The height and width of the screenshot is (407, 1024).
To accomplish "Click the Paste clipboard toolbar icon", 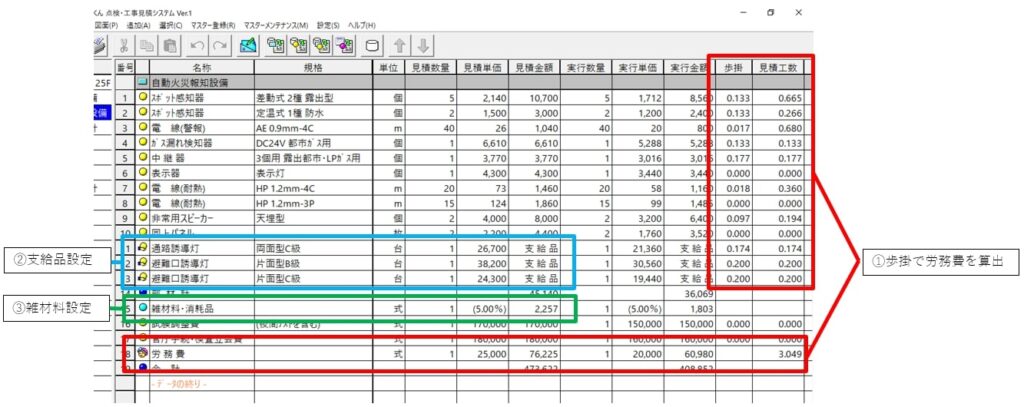I will pos(170,45).
